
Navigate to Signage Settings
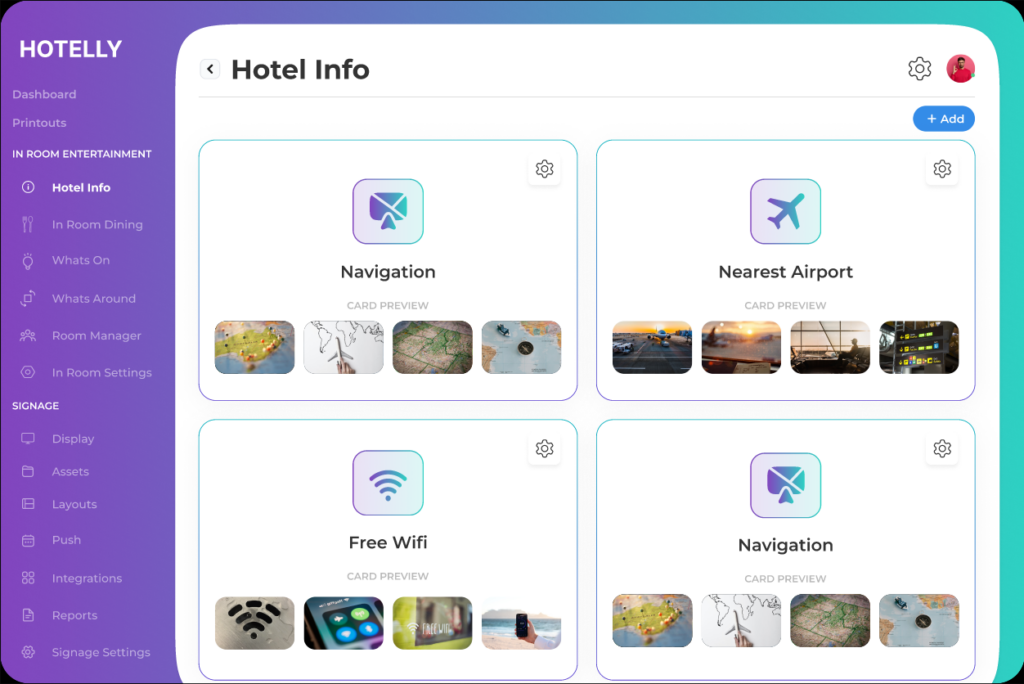click(x=101, y=653)
